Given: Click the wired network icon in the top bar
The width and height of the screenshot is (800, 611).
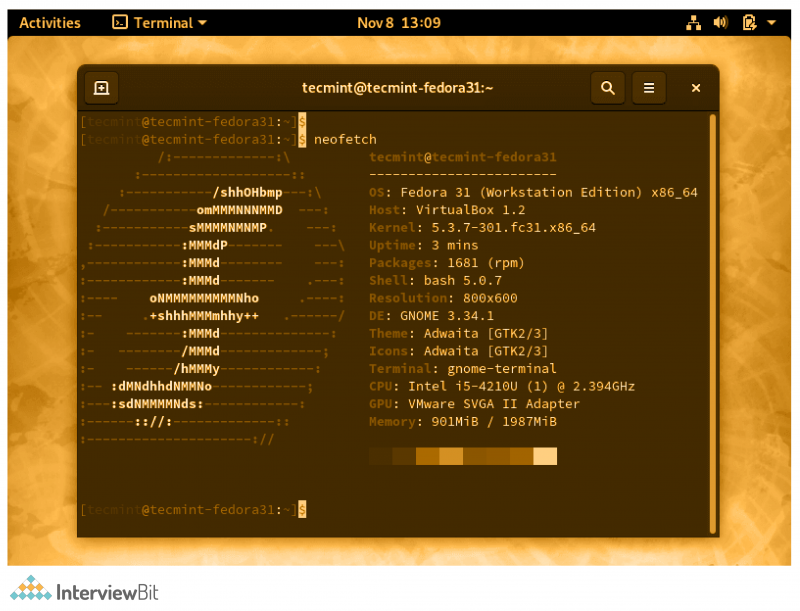Looking at the screenshot, I should point(694,22).
